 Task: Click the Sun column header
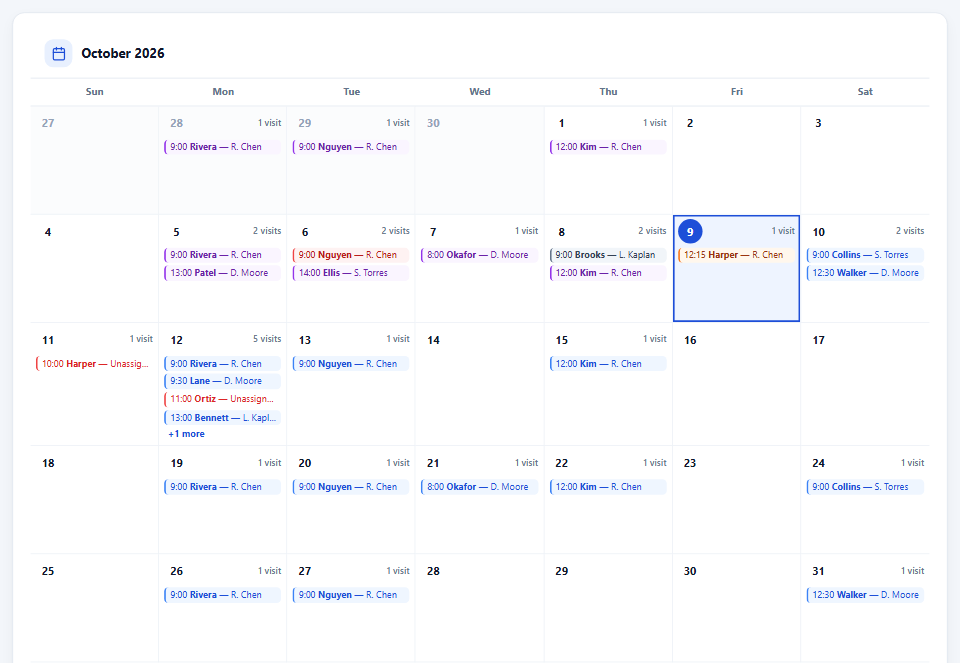(x=94, y=92)
